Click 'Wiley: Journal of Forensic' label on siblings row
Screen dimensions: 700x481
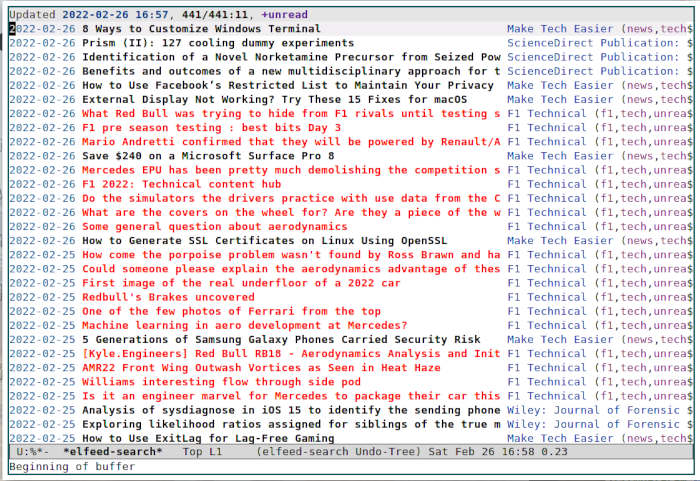pos(593,424)
